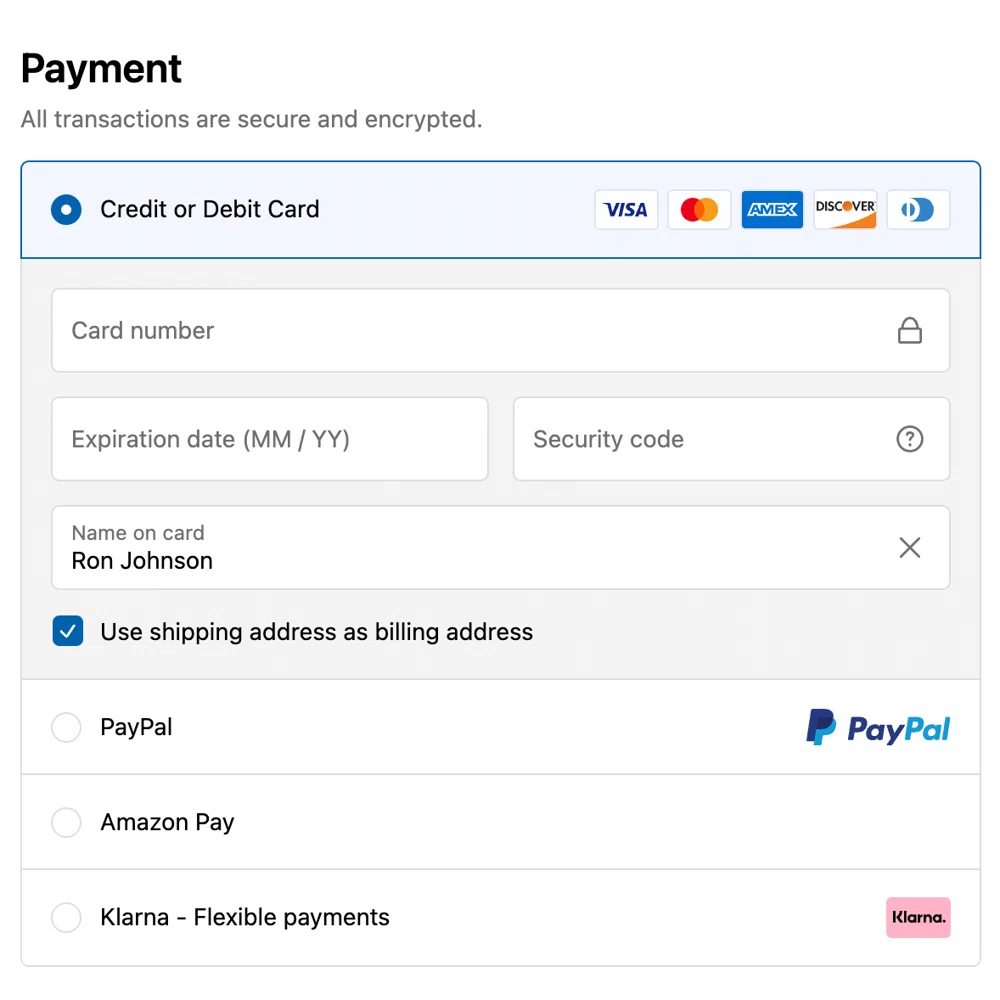Image resolution: width=1000 pixels, height=1000 pixels.
Task: Click the PayPal logo
Action: (878, 727)
